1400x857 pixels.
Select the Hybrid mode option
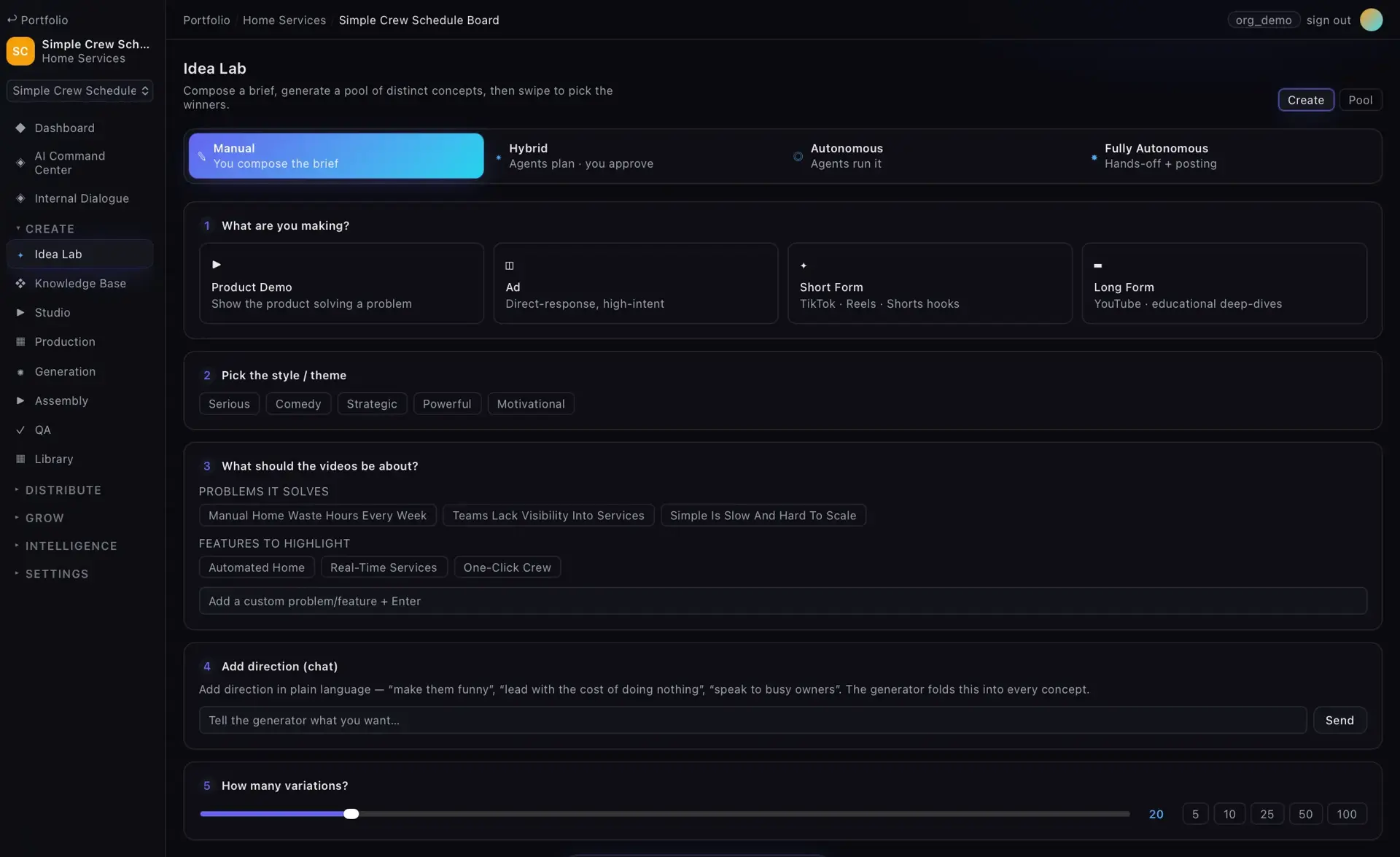[633, 156]
